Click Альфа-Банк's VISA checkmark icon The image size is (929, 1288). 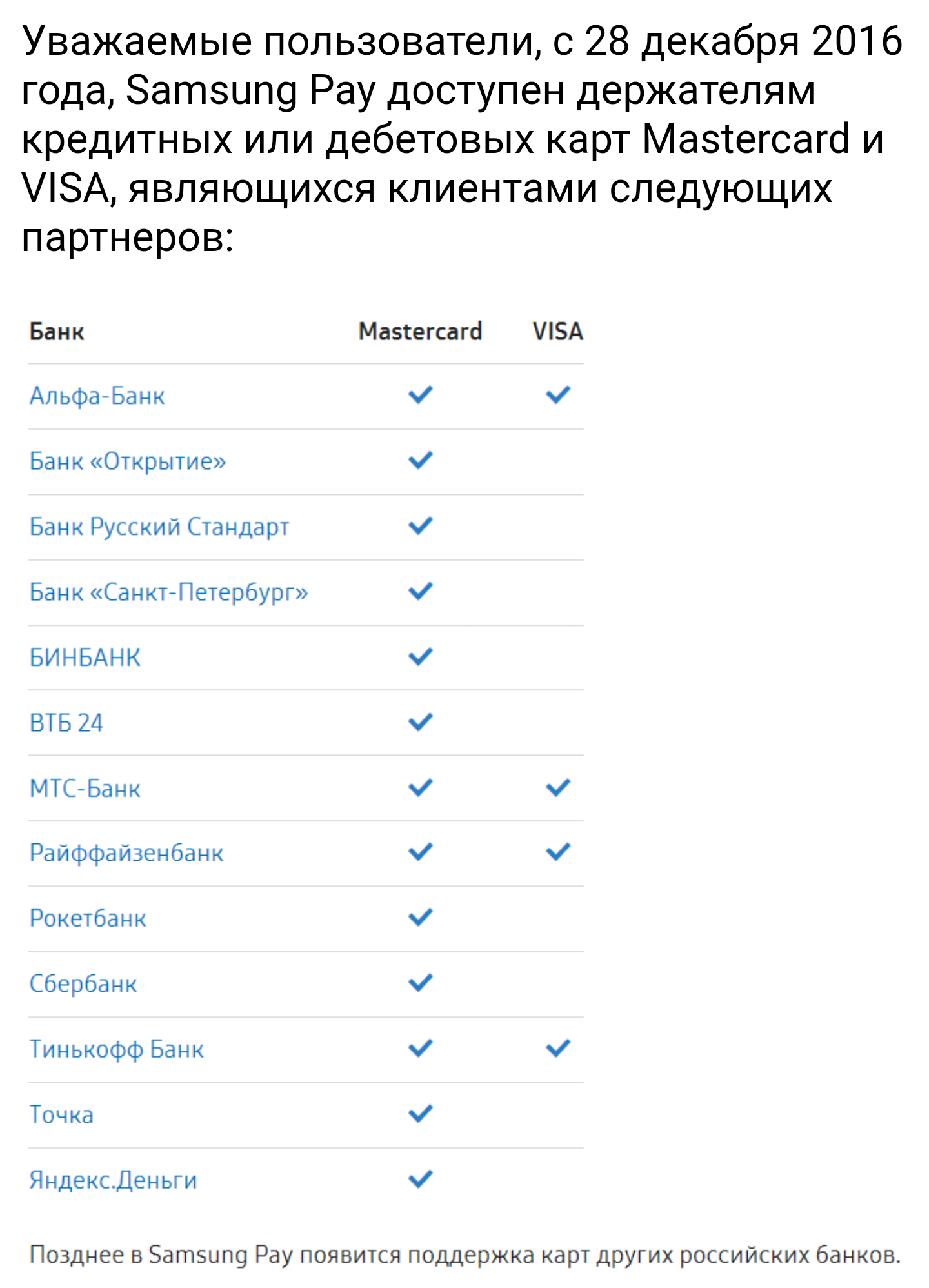tap(558, 394)
